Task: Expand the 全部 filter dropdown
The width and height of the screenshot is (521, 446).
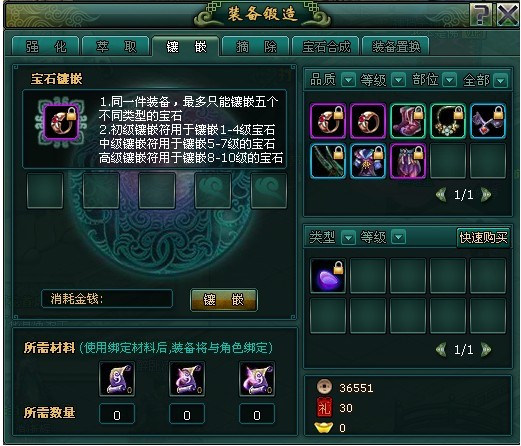Action: (501, 80)
